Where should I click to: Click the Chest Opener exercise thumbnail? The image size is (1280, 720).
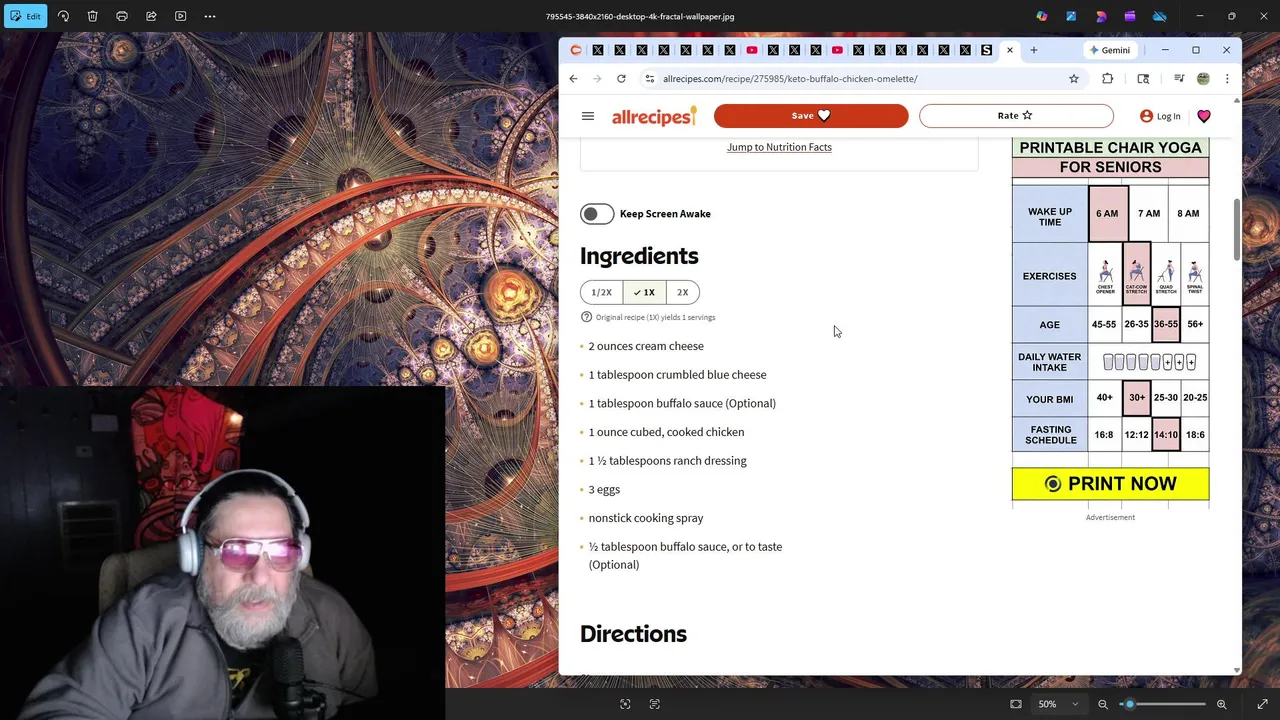[x=1105, y=276]
